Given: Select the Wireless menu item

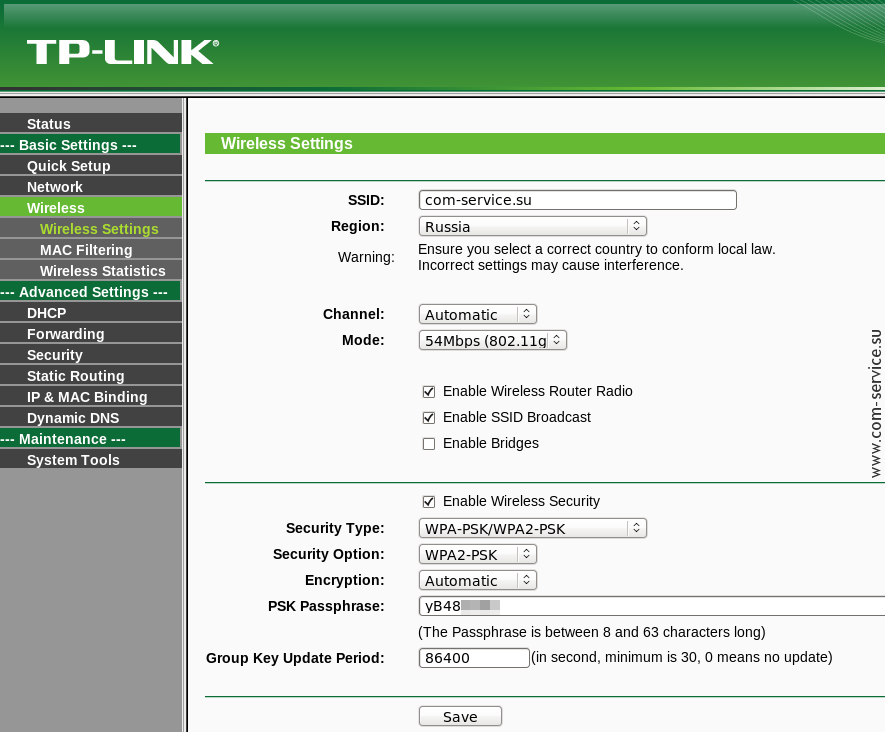Looking at the screenshot, I should click(91, 208).
